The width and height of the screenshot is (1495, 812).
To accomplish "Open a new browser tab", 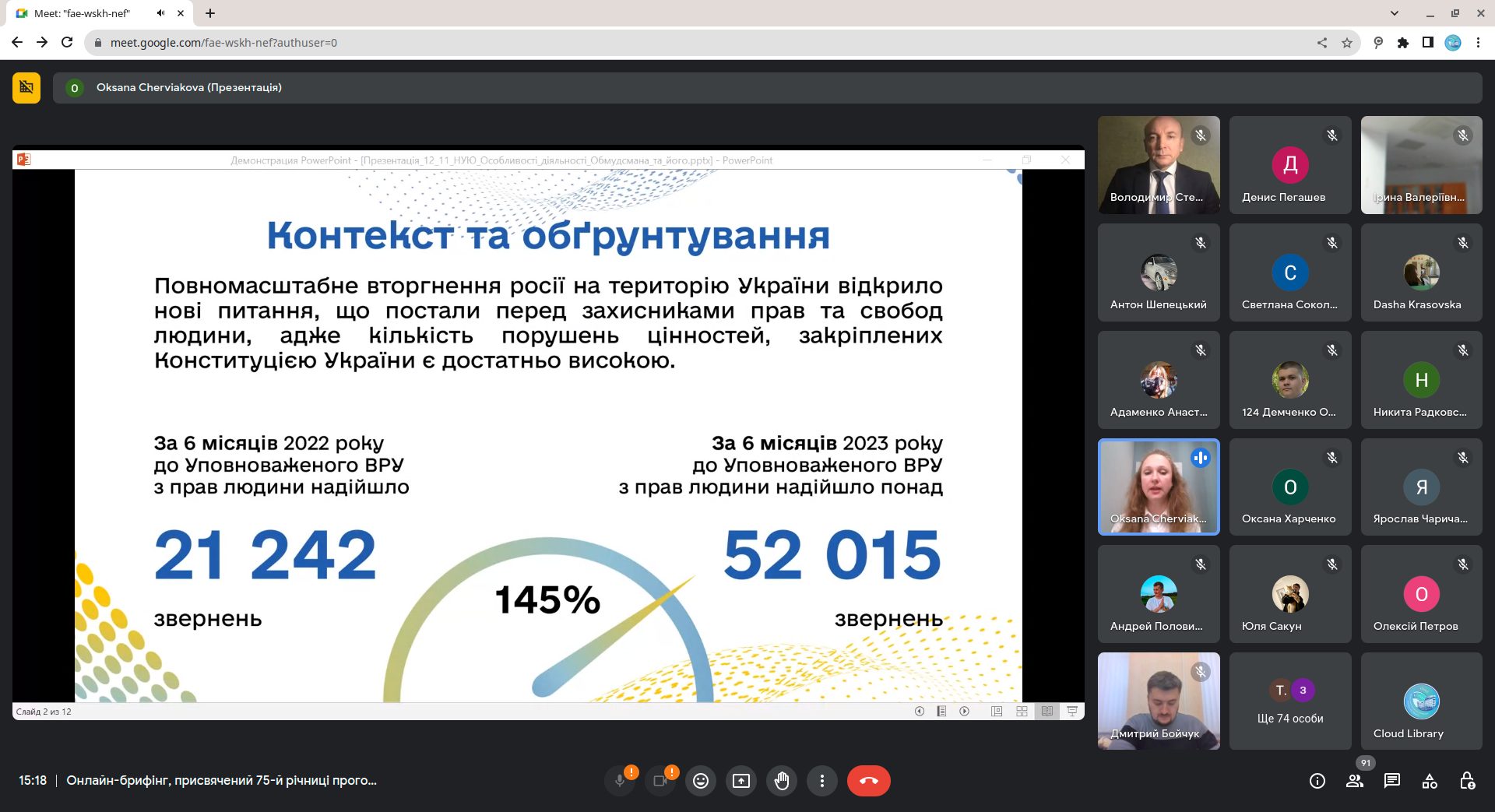I will point(210,13).
